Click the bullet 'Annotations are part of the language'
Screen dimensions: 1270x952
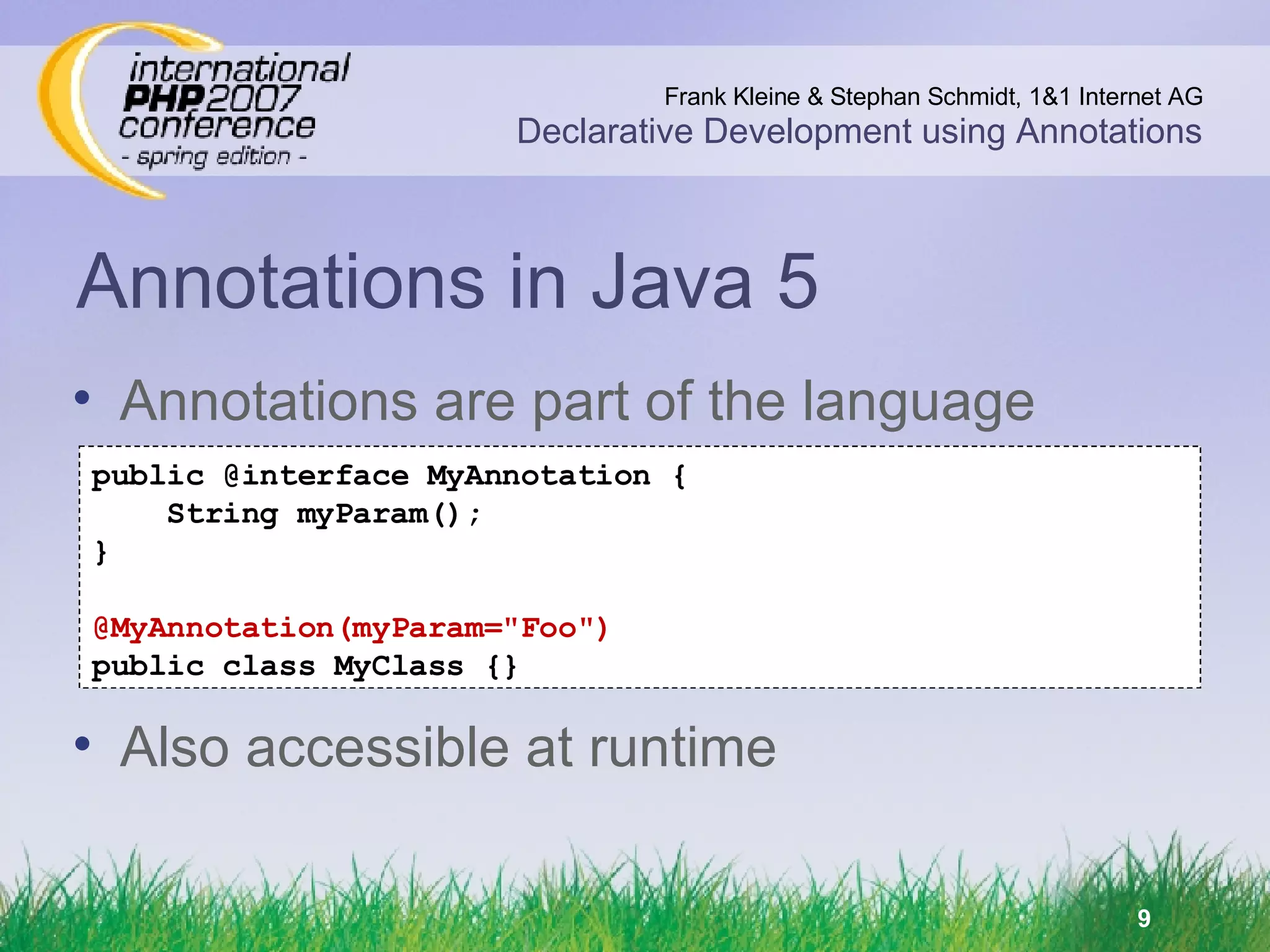577,402
